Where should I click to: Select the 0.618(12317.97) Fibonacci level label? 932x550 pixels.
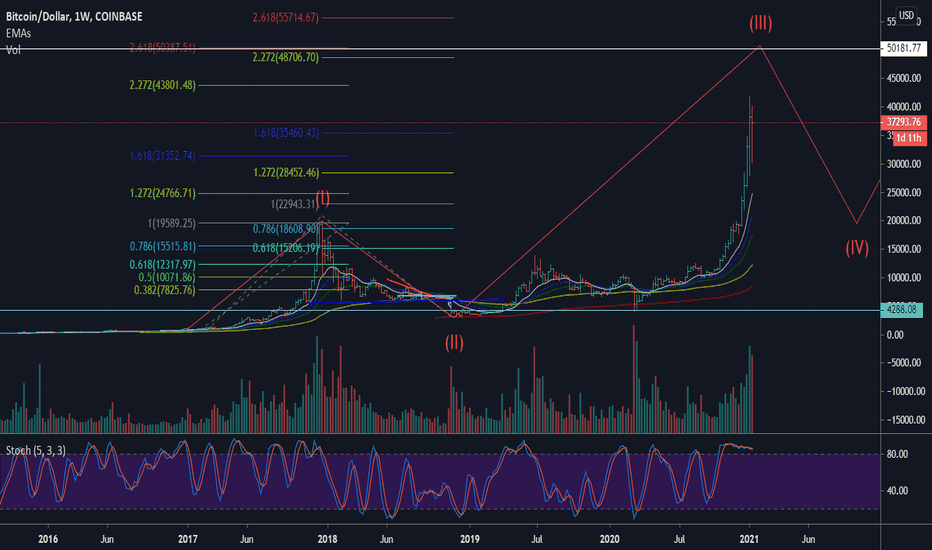[162, 265]
